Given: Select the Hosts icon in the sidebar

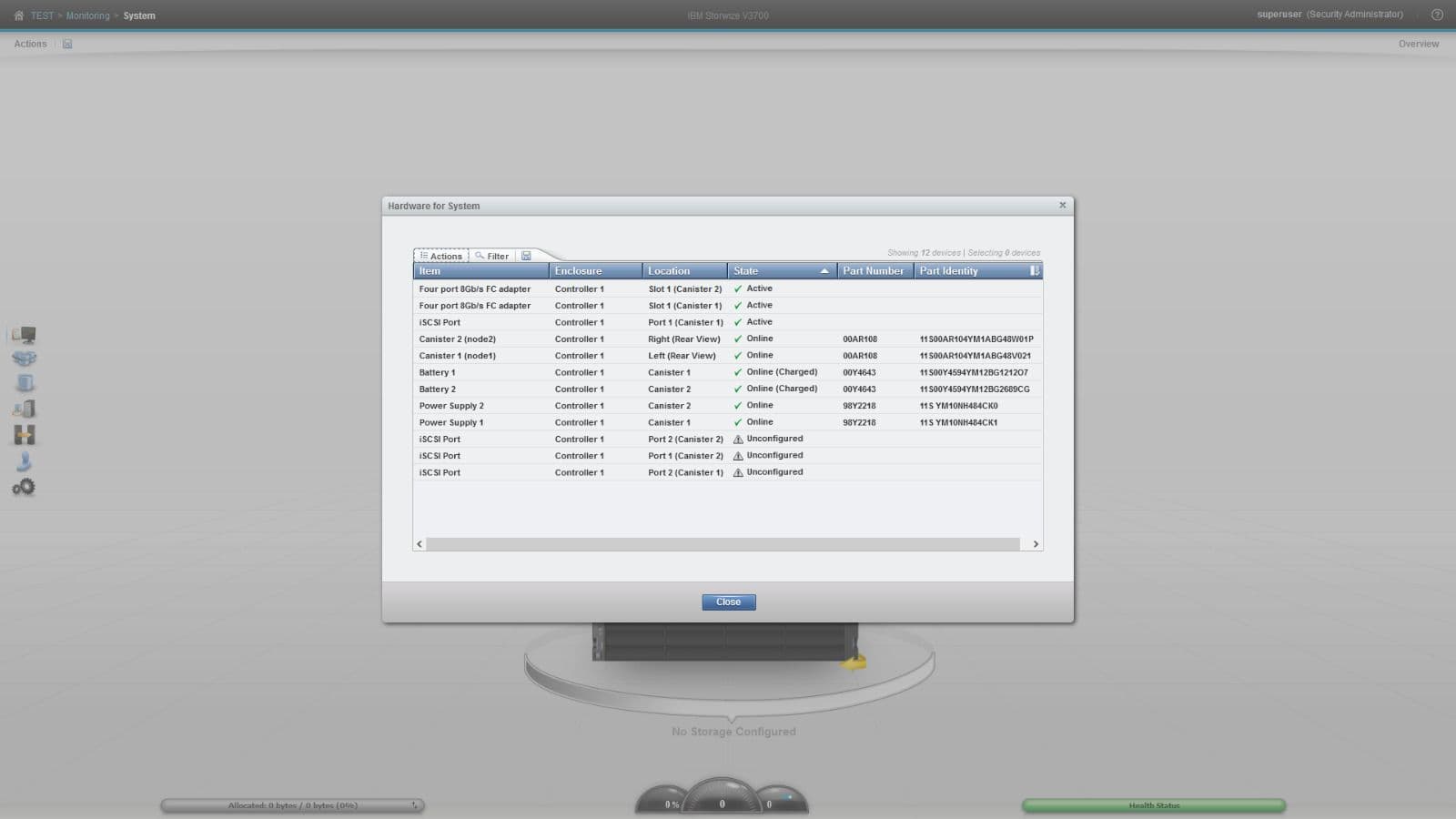Looking at the screenshot, I should (x=25, y=409).
